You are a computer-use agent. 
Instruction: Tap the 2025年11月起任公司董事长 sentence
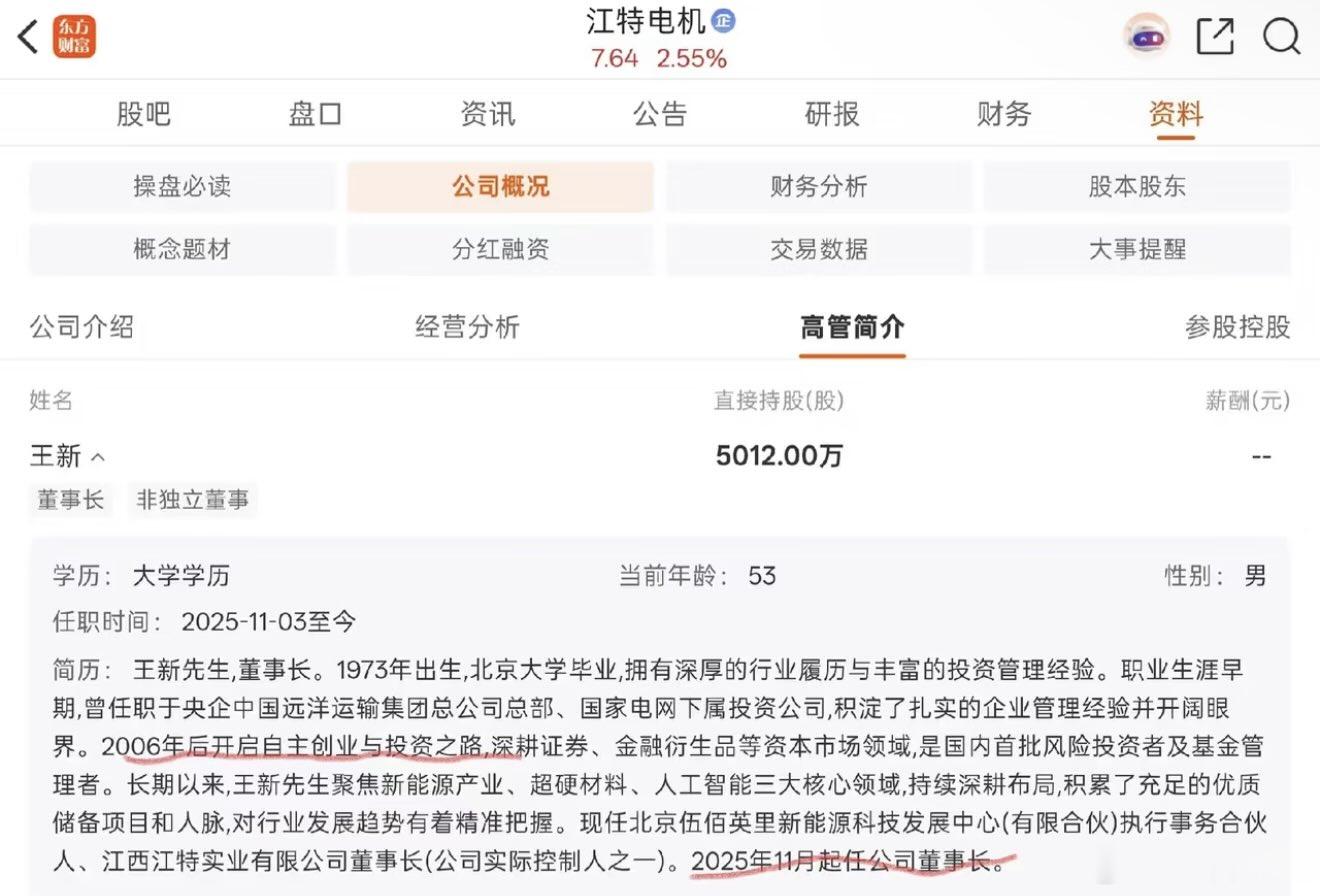click(x=848, y=860)
